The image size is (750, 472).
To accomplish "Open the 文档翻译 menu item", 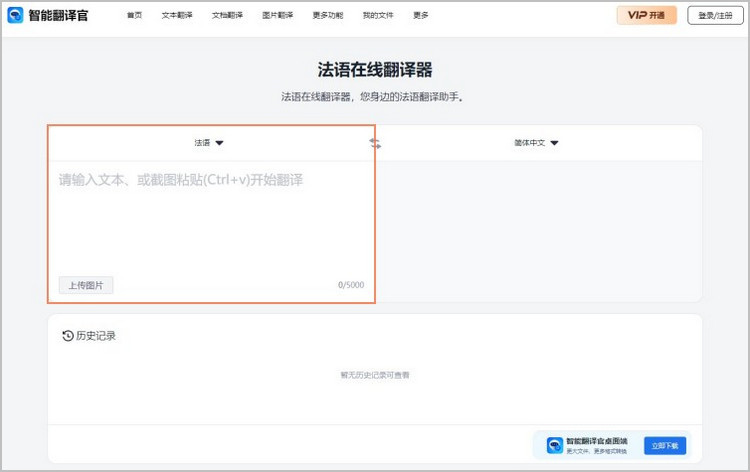I will pos(227,15).
